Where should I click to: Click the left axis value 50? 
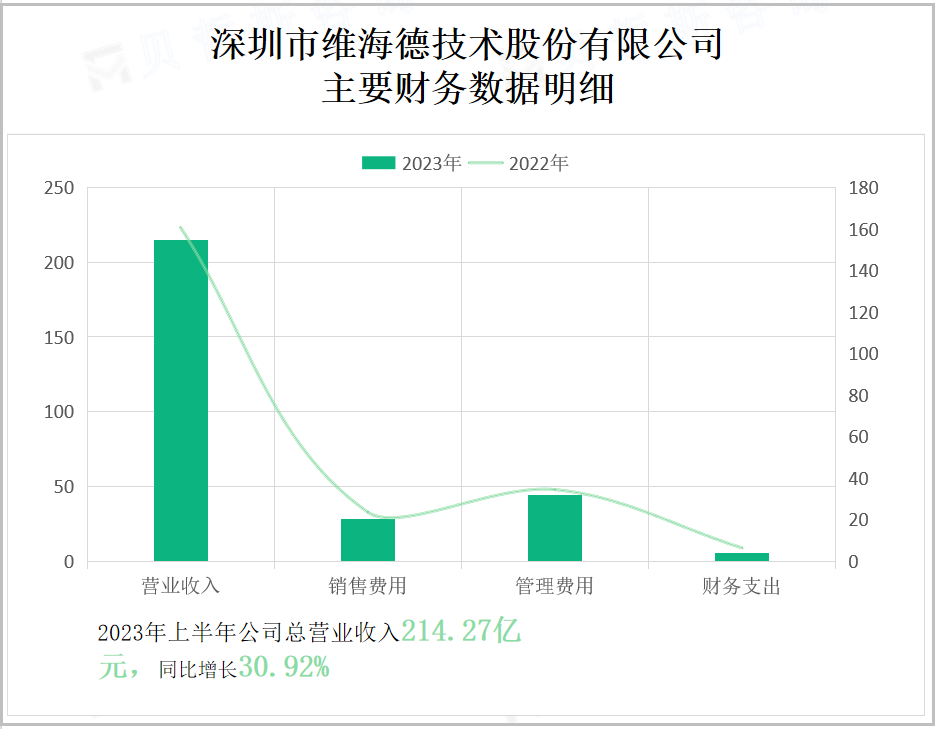[64, 487]
